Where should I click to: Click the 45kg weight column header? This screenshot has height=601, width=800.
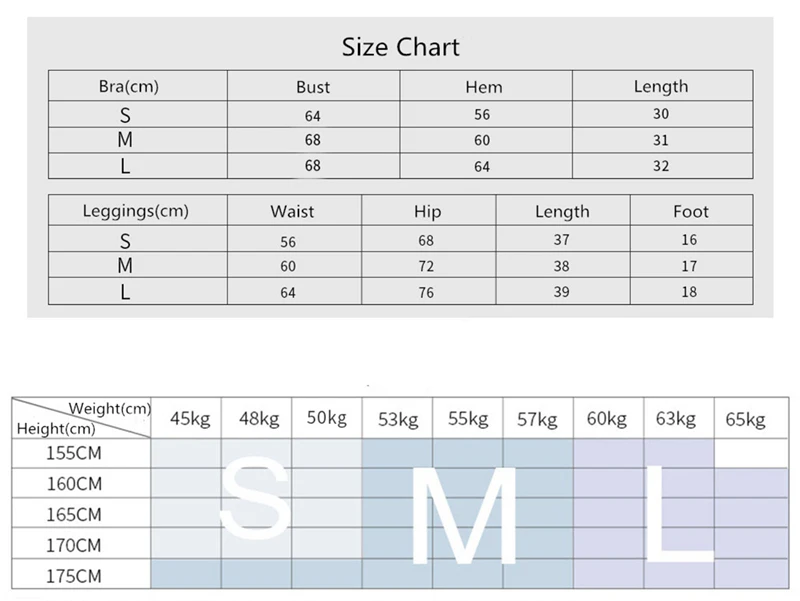[189, 418]
